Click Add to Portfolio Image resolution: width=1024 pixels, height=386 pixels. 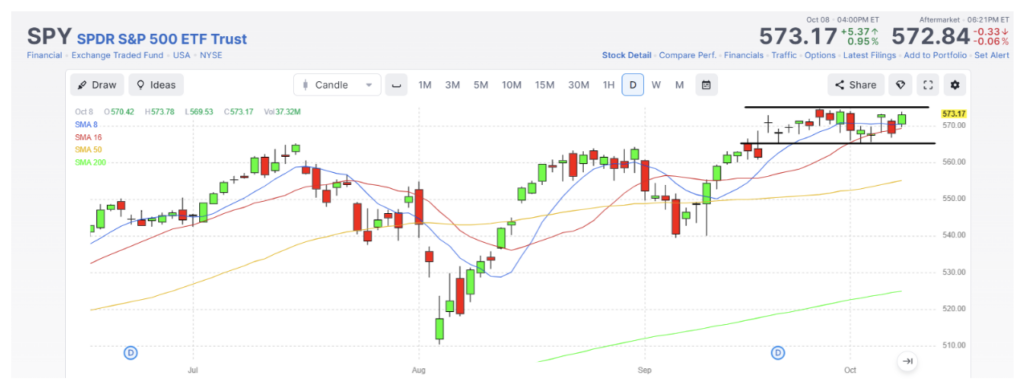(x=935, y=56)
